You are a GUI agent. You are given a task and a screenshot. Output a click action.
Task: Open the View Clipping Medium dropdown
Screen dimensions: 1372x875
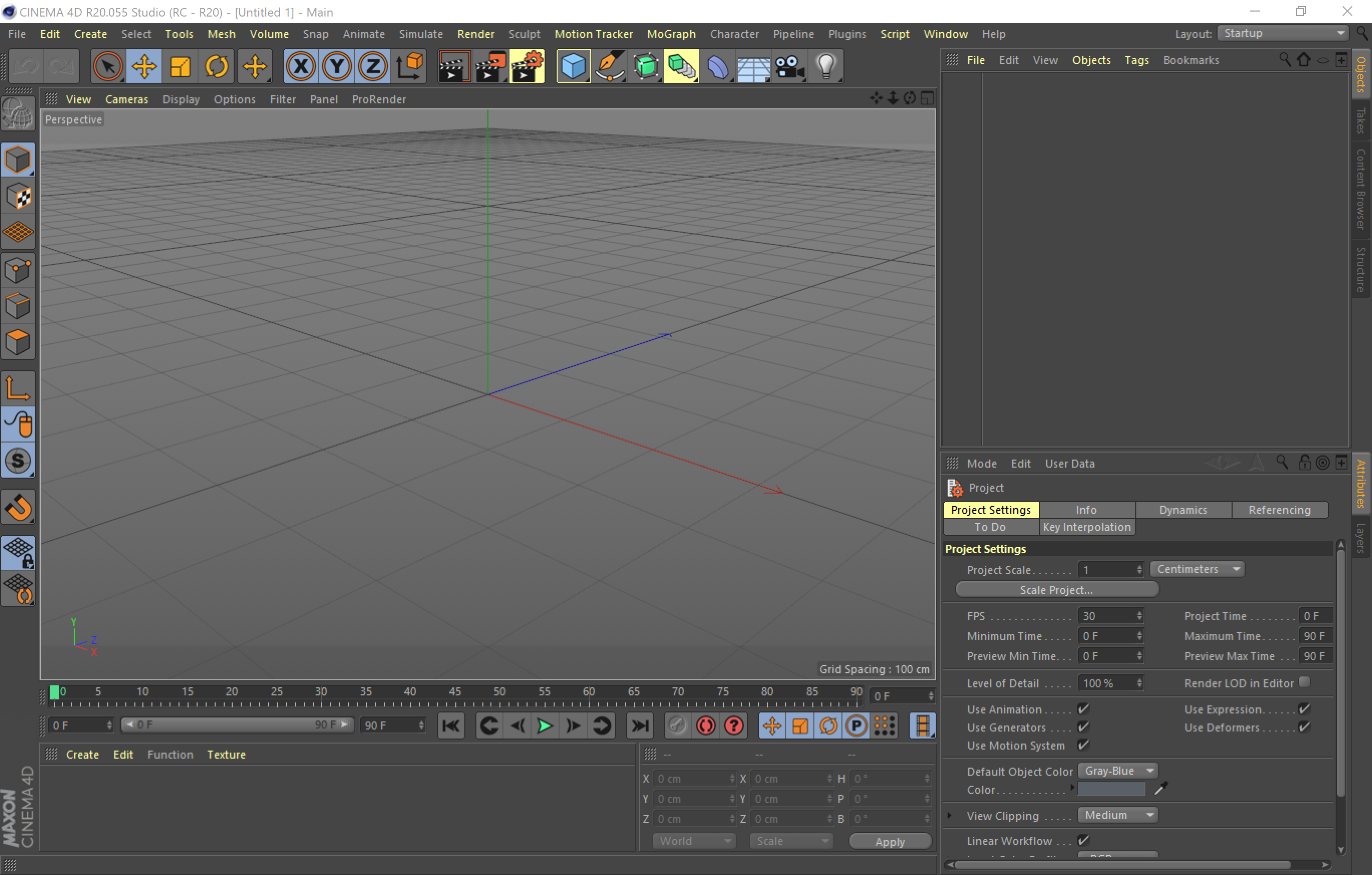click(1118, 815)
